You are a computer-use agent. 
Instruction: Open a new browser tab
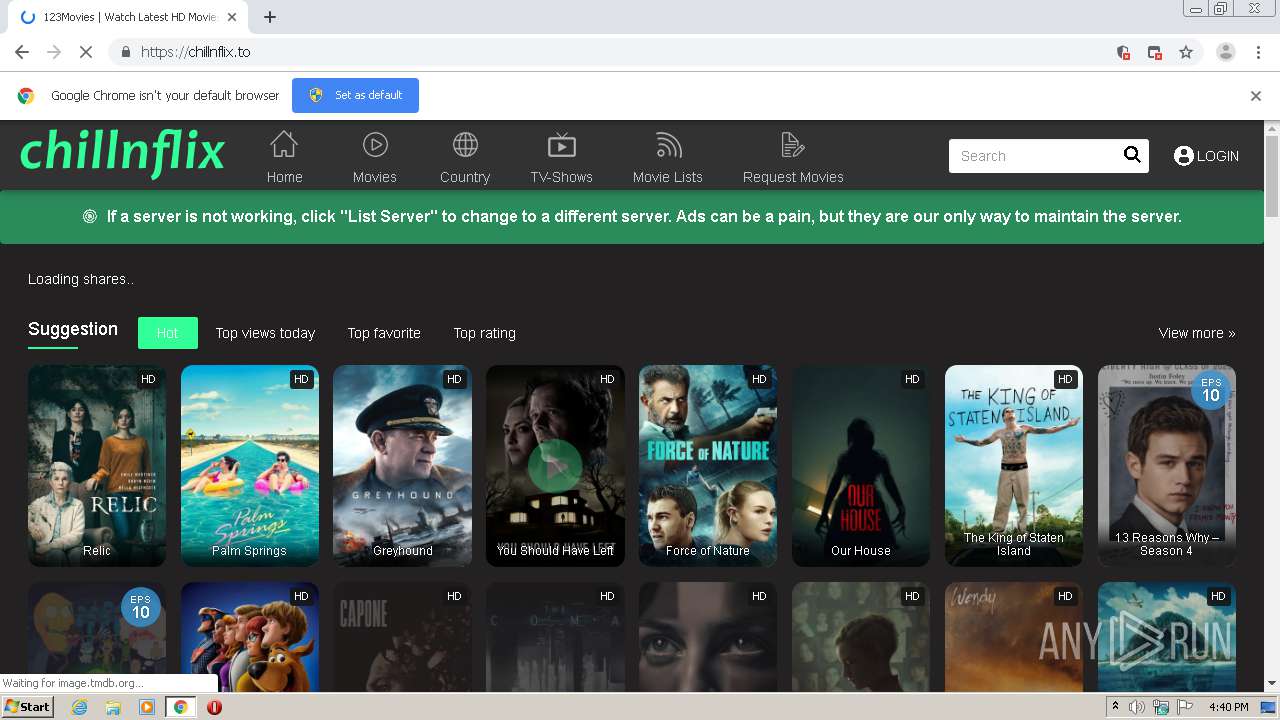tap(270, 17)
